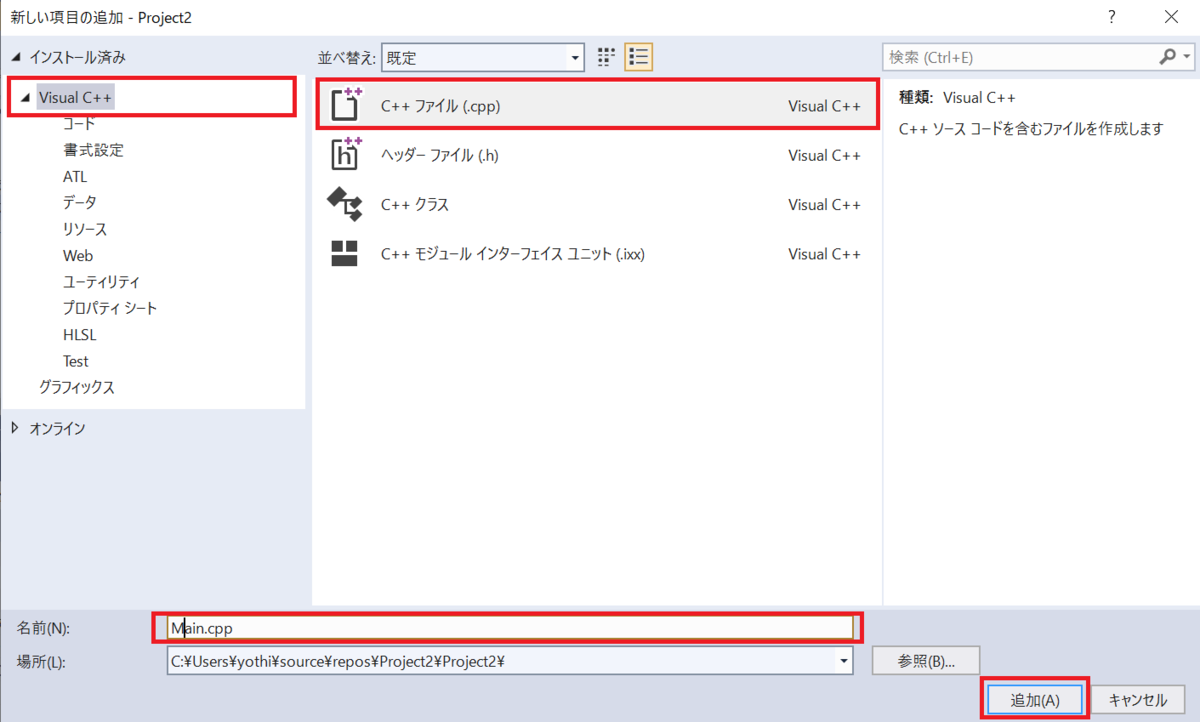Select the コード category
Screen dimensions: 1200x722
[x=79, y=124]
